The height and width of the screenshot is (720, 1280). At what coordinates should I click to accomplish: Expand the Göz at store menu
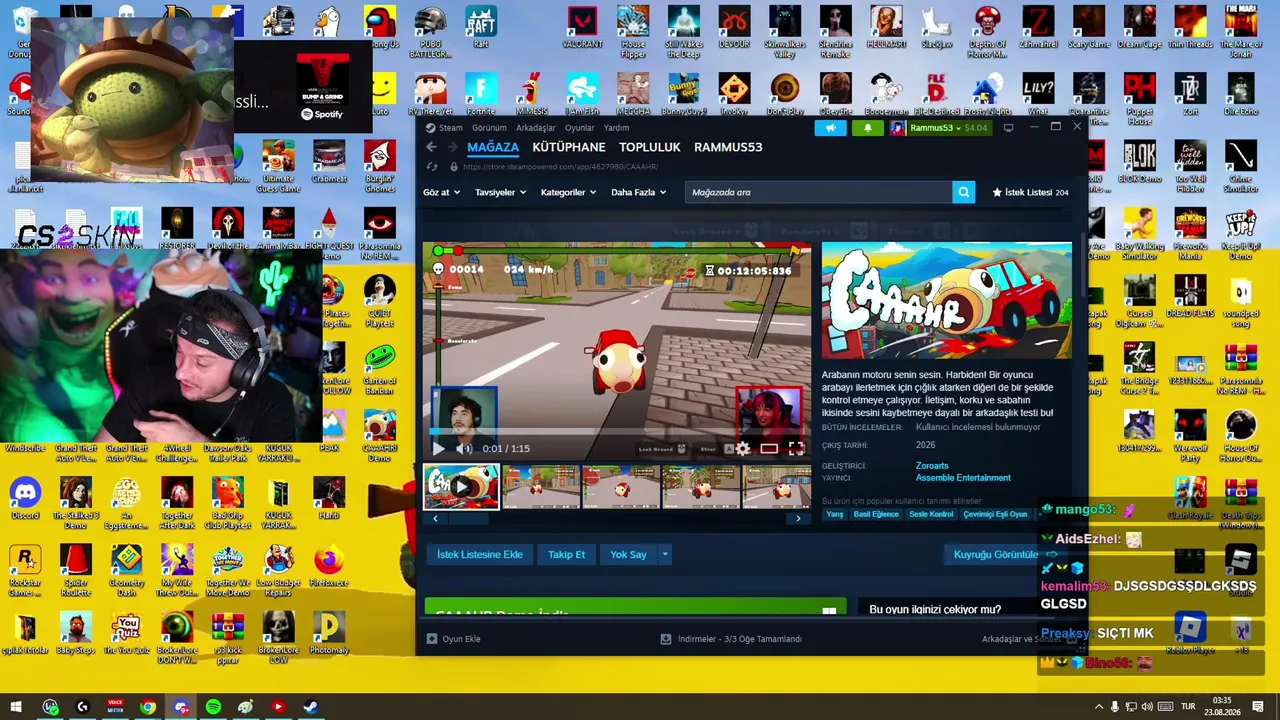click(x=441, y=192)
